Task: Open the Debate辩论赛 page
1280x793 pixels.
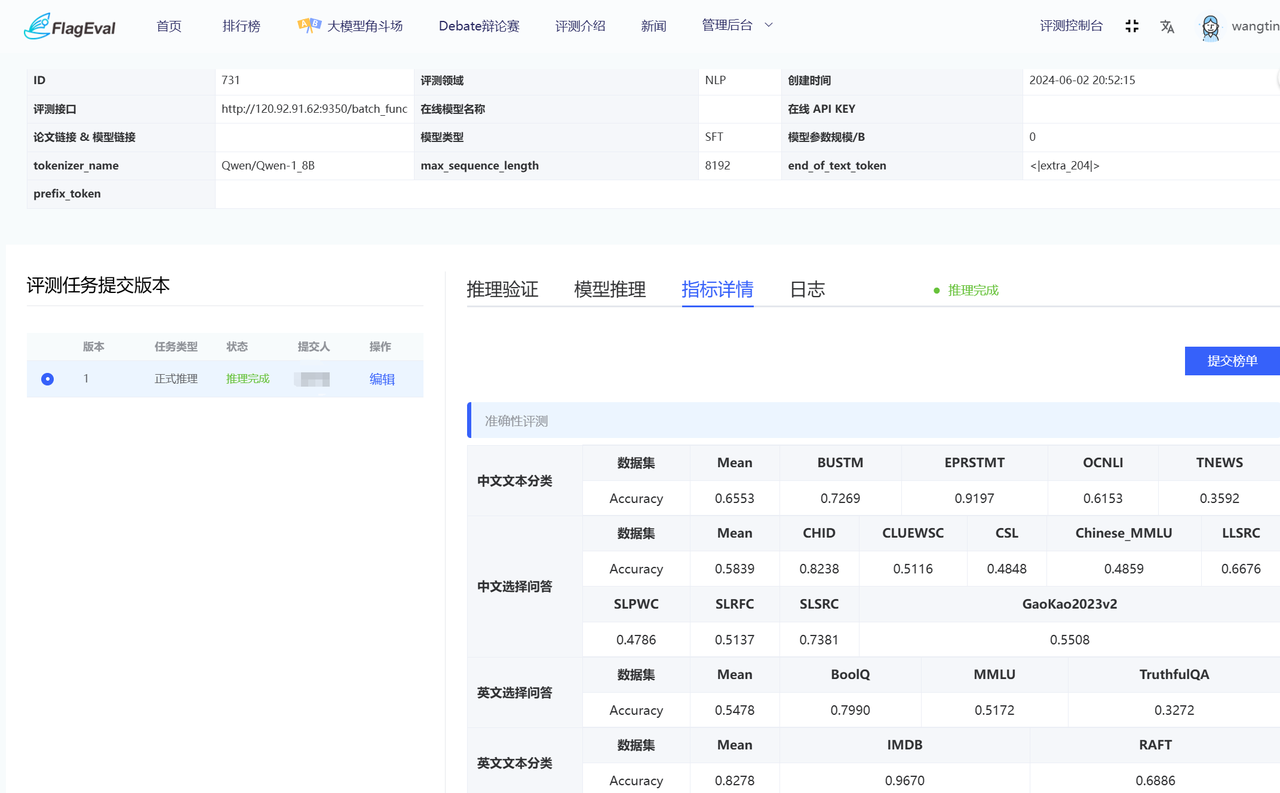Action: (x=479, y=26)
